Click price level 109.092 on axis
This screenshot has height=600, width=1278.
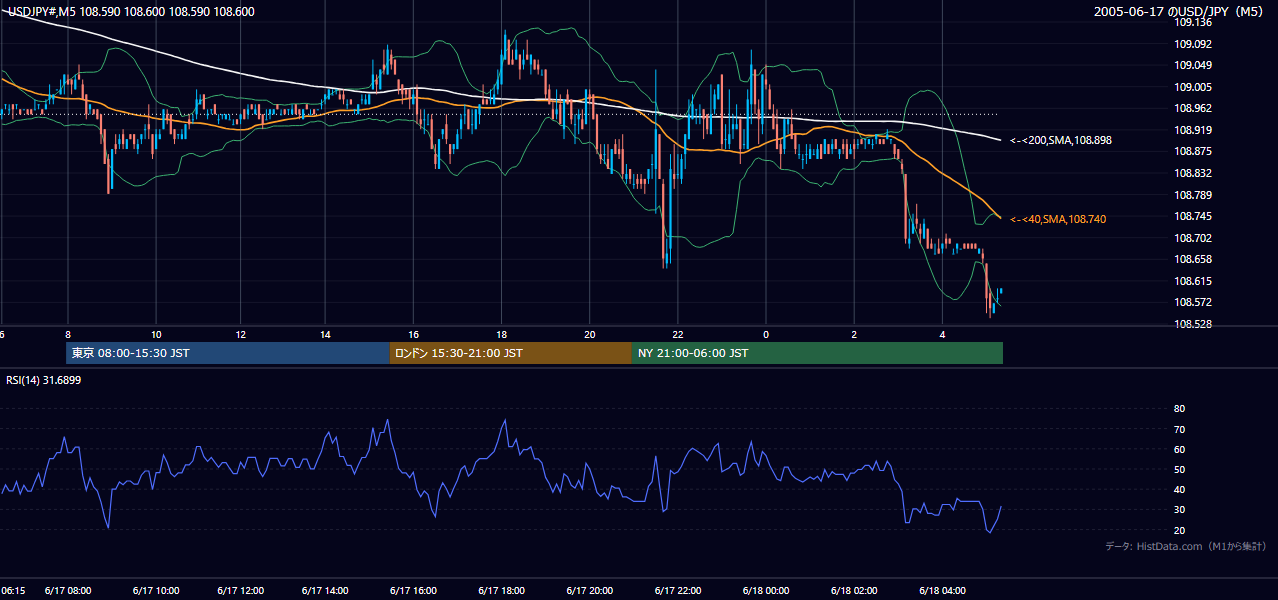pos(1193,44)
